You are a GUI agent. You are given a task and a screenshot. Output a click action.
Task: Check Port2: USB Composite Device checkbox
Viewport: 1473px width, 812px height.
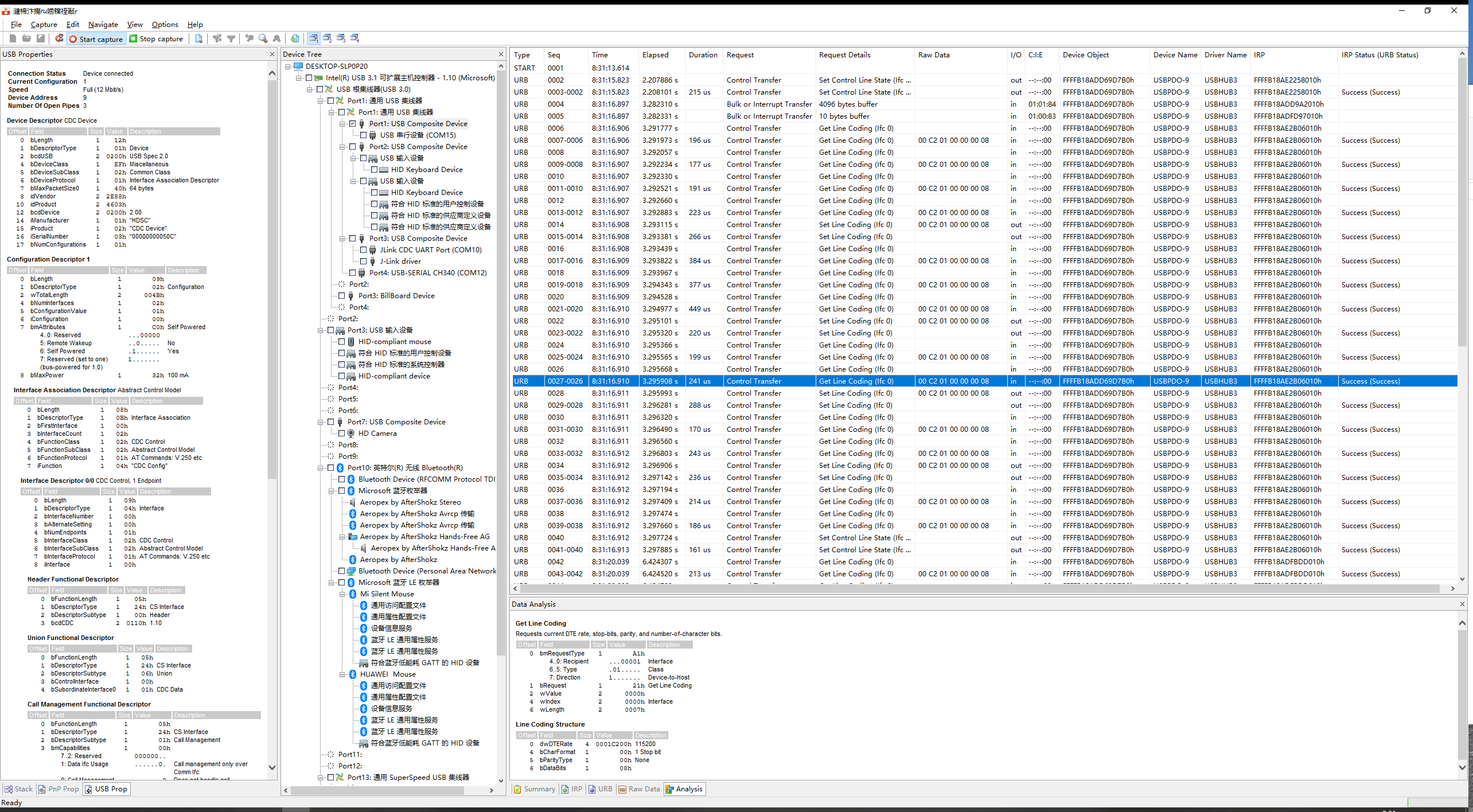click(x=353, y=146)
